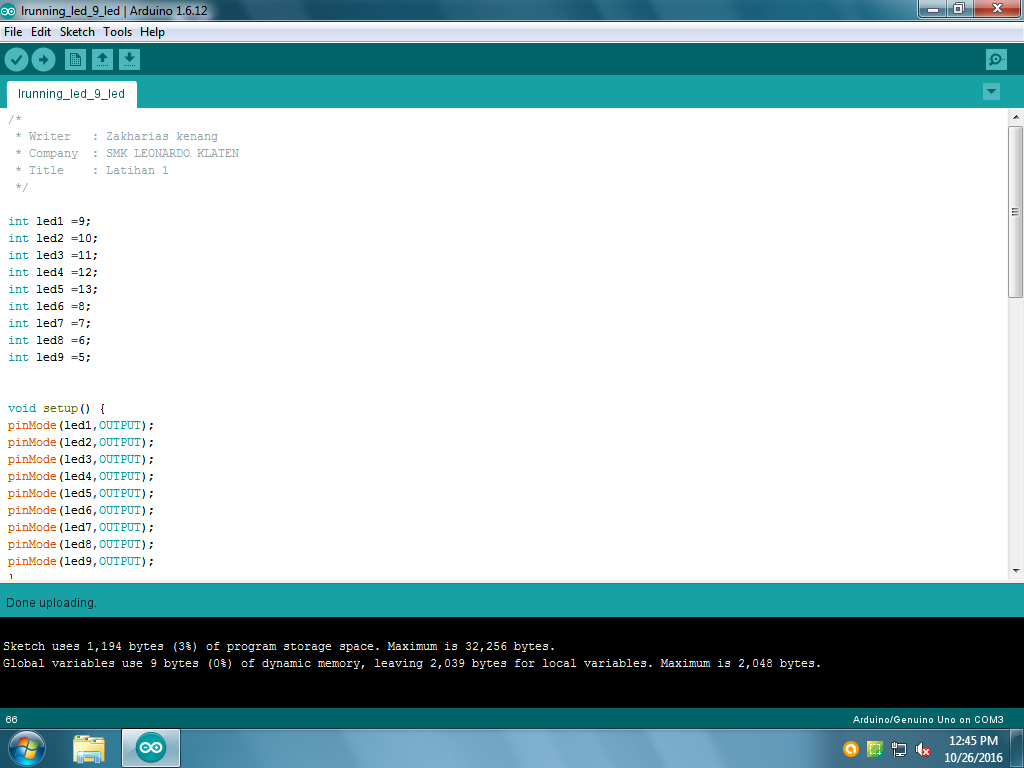Click the 'pinMode(led2,OUTPUT);' line
Viewport: 1024px width, 768px height.
click(81, 442)
